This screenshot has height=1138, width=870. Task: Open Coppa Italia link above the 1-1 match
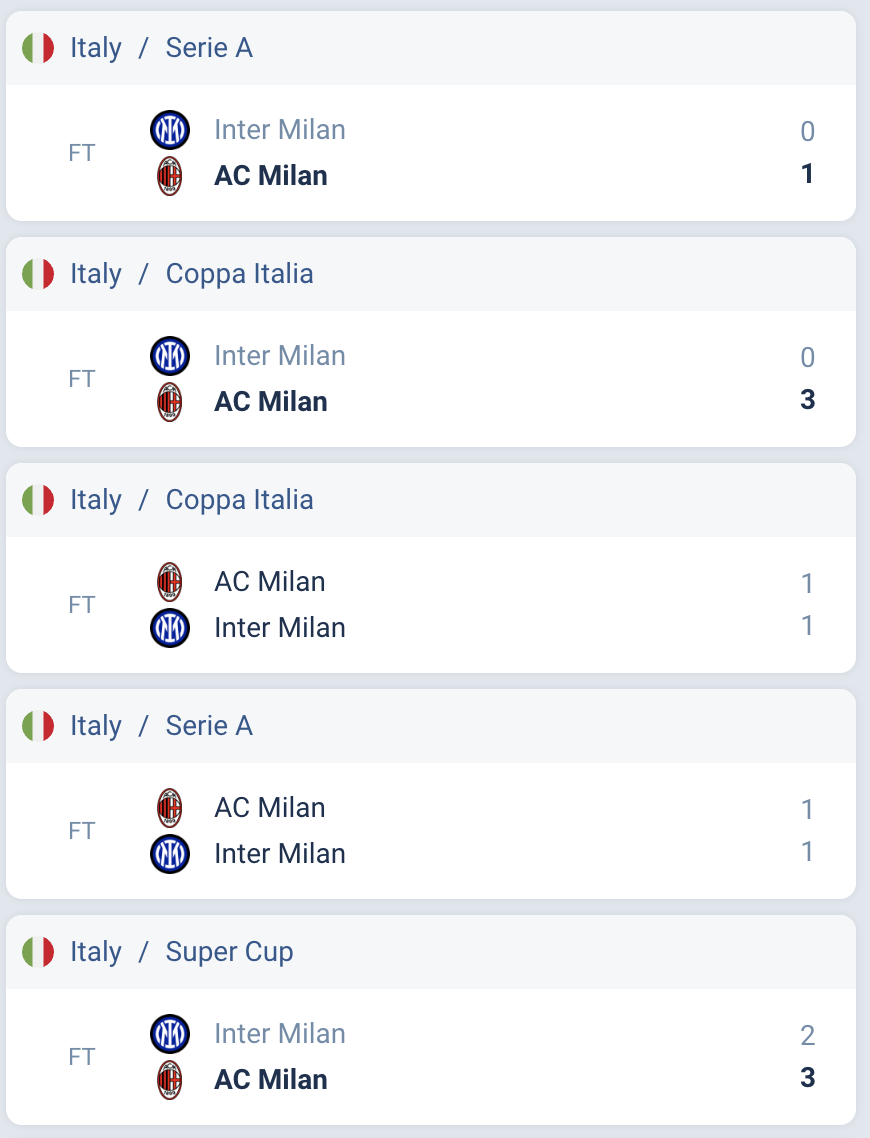[239, 500]
